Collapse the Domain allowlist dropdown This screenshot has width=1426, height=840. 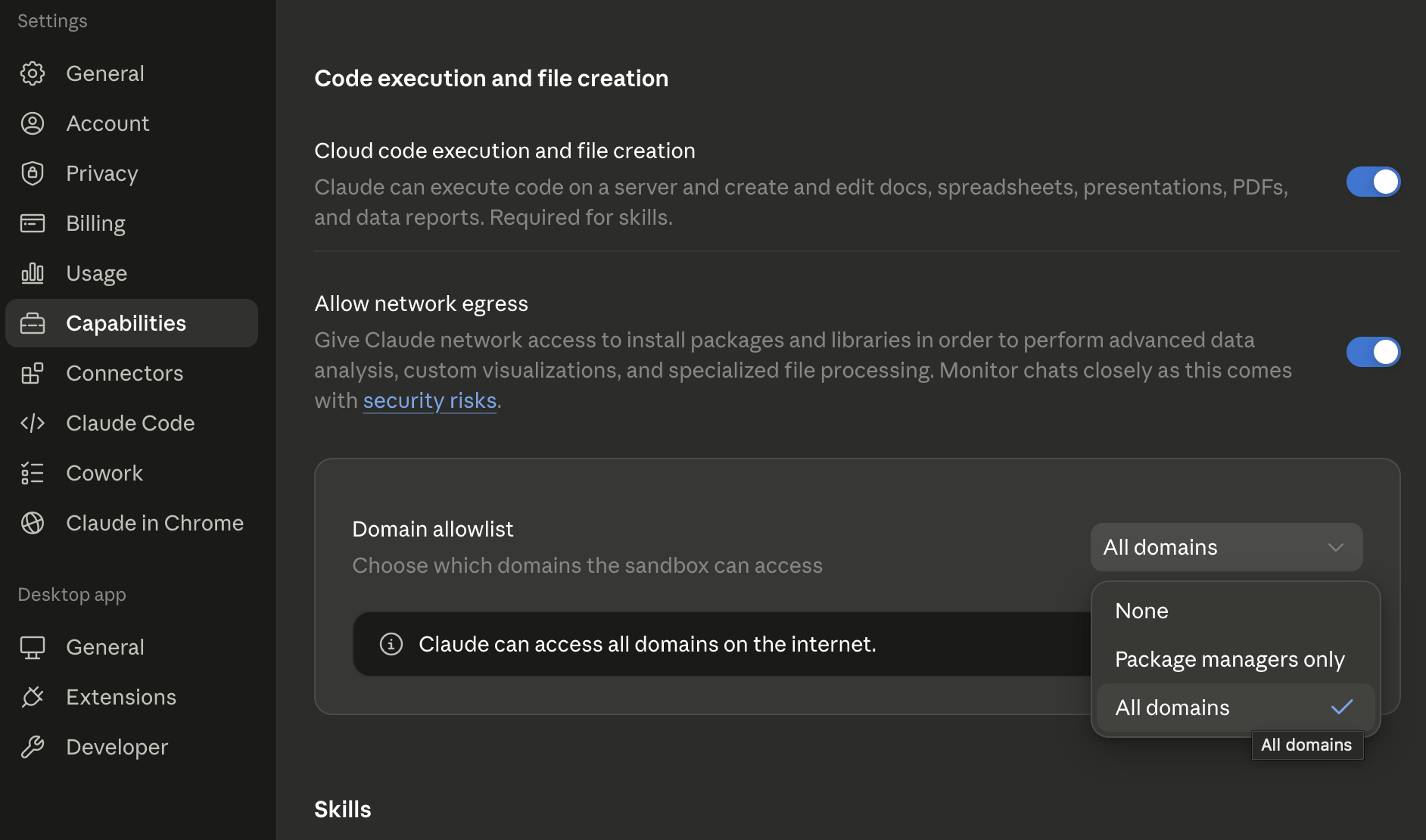coord(1226,547)
